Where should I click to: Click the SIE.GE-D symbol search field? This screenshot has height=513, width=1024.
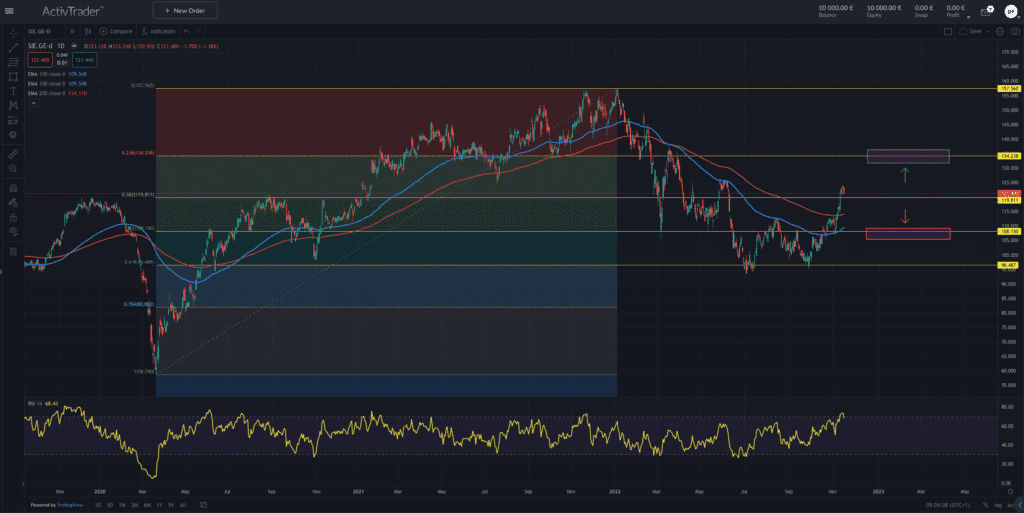42,31
